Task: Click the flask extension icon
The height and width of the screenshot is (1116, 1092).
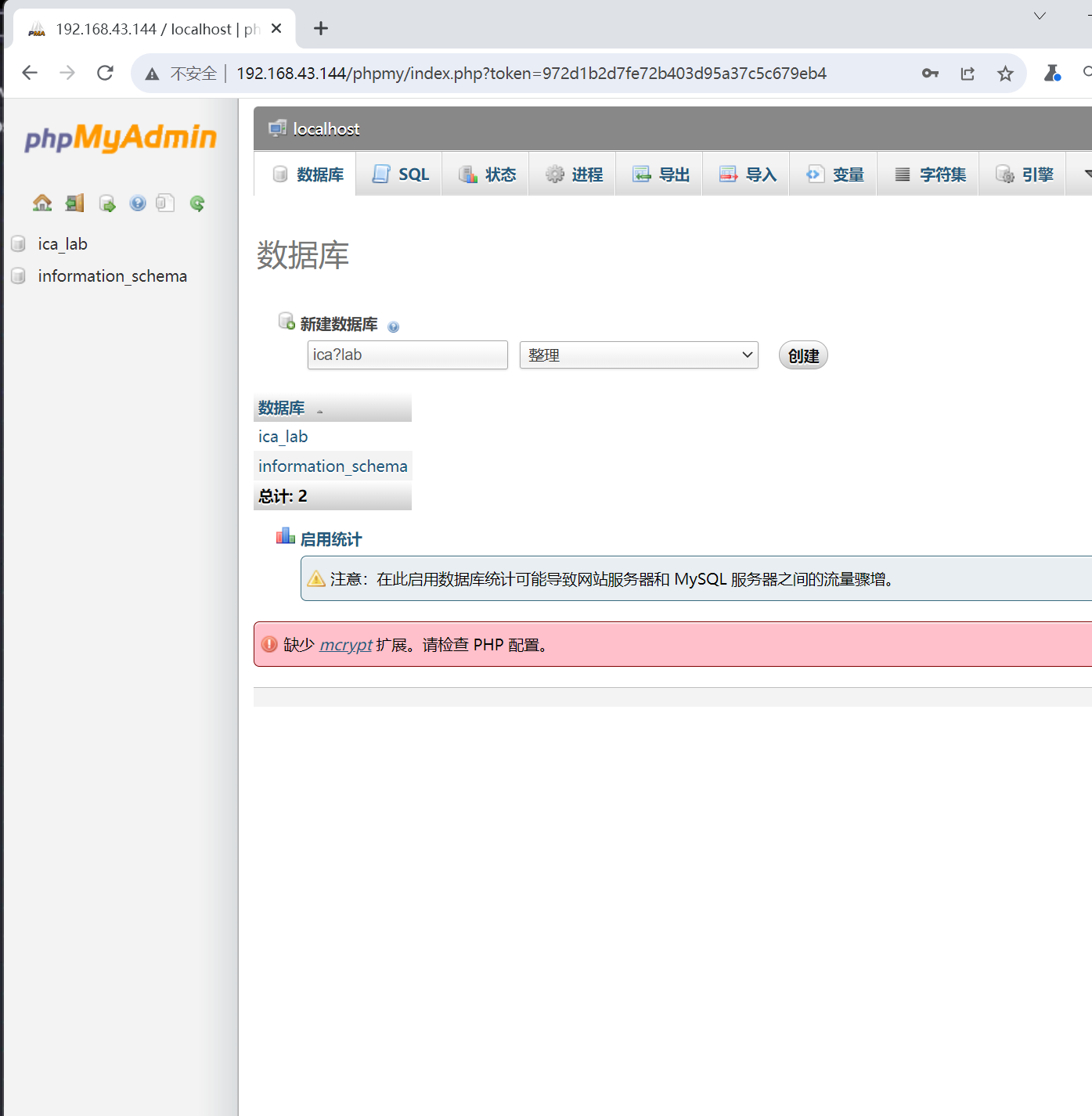Action: click(1053, 73)
